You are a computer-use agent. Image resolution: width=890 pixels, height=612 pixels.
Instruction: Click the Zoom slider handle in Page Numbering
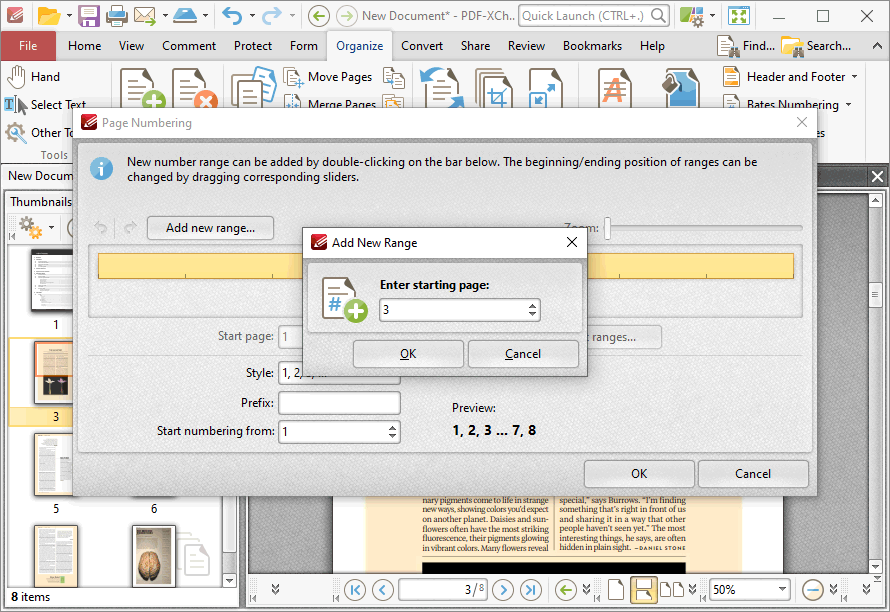[x=607, y=228]
